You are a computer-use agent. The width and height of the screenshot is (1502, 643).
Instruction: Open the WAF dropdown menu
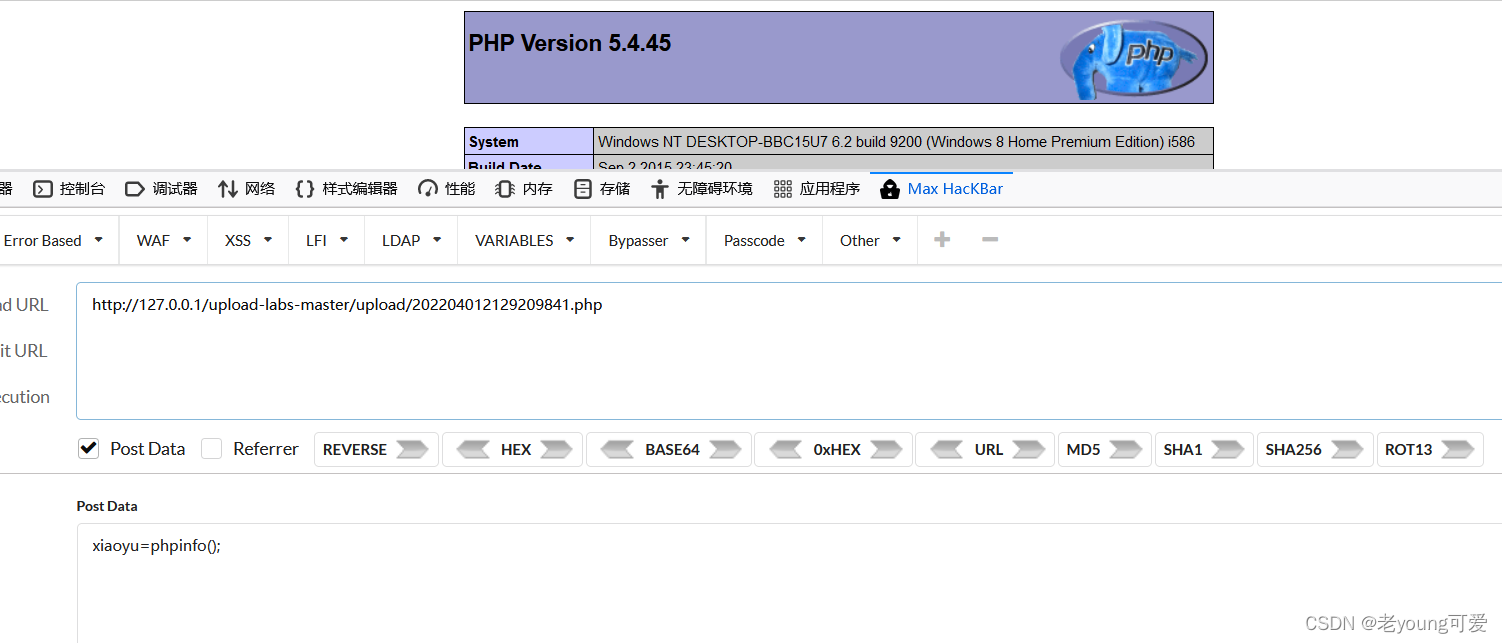point(164,240)
